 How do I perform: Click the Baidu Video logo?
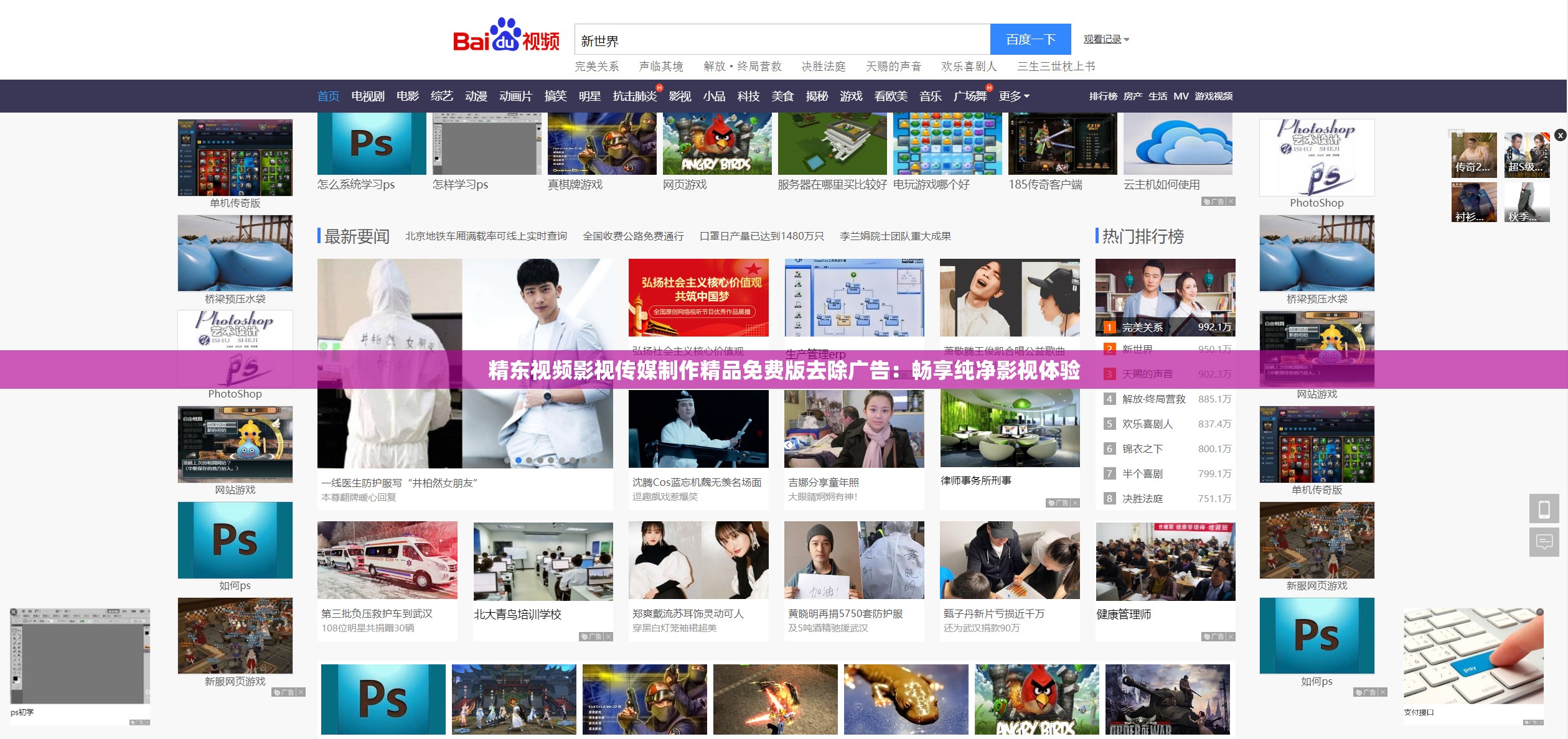(506, 35)
